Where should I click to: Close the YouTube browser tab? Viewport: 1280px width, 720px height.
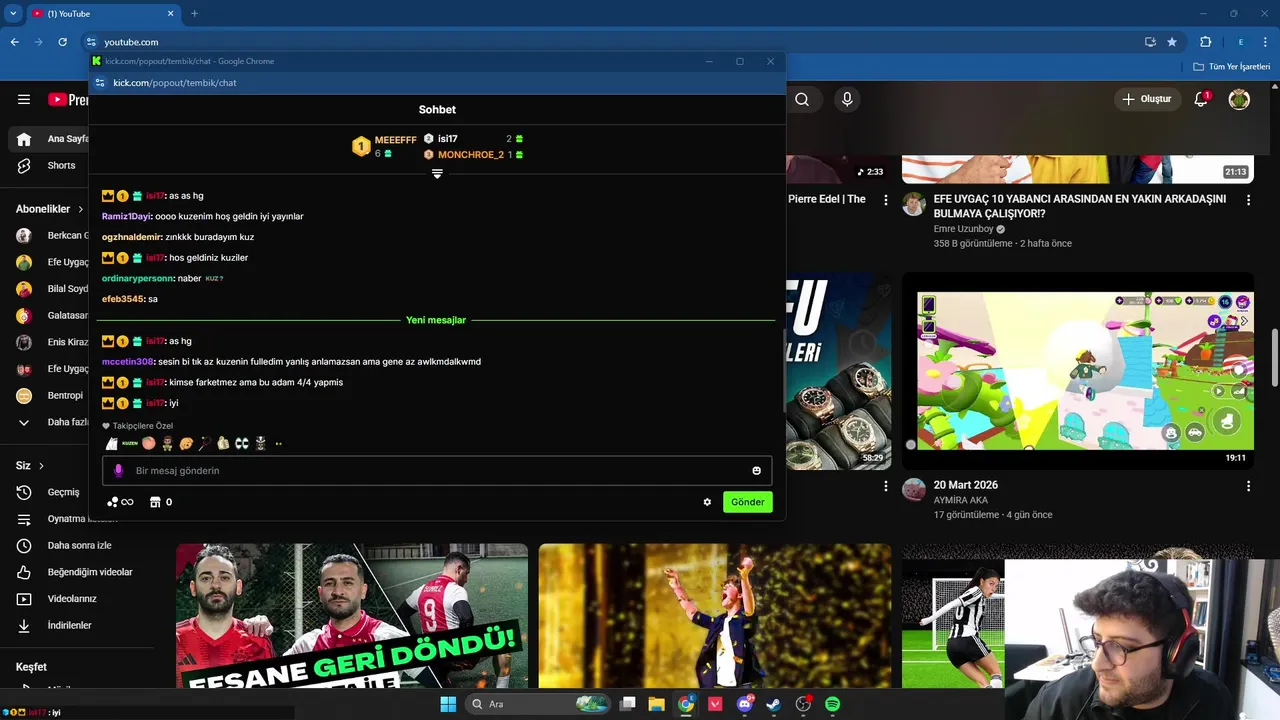click(171, 14)
